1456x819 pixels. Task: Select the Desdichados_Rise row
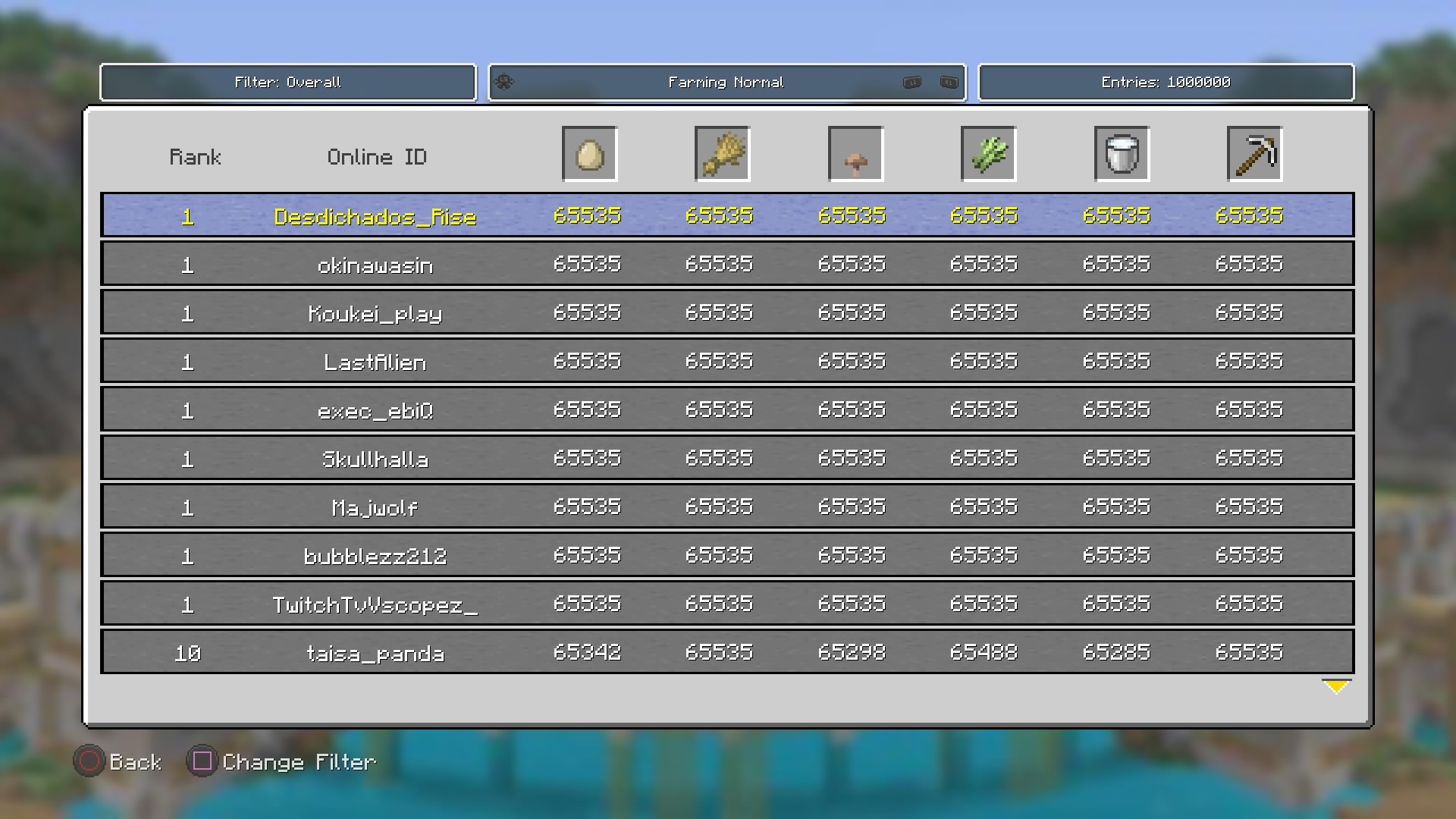(x=727, y=215)
